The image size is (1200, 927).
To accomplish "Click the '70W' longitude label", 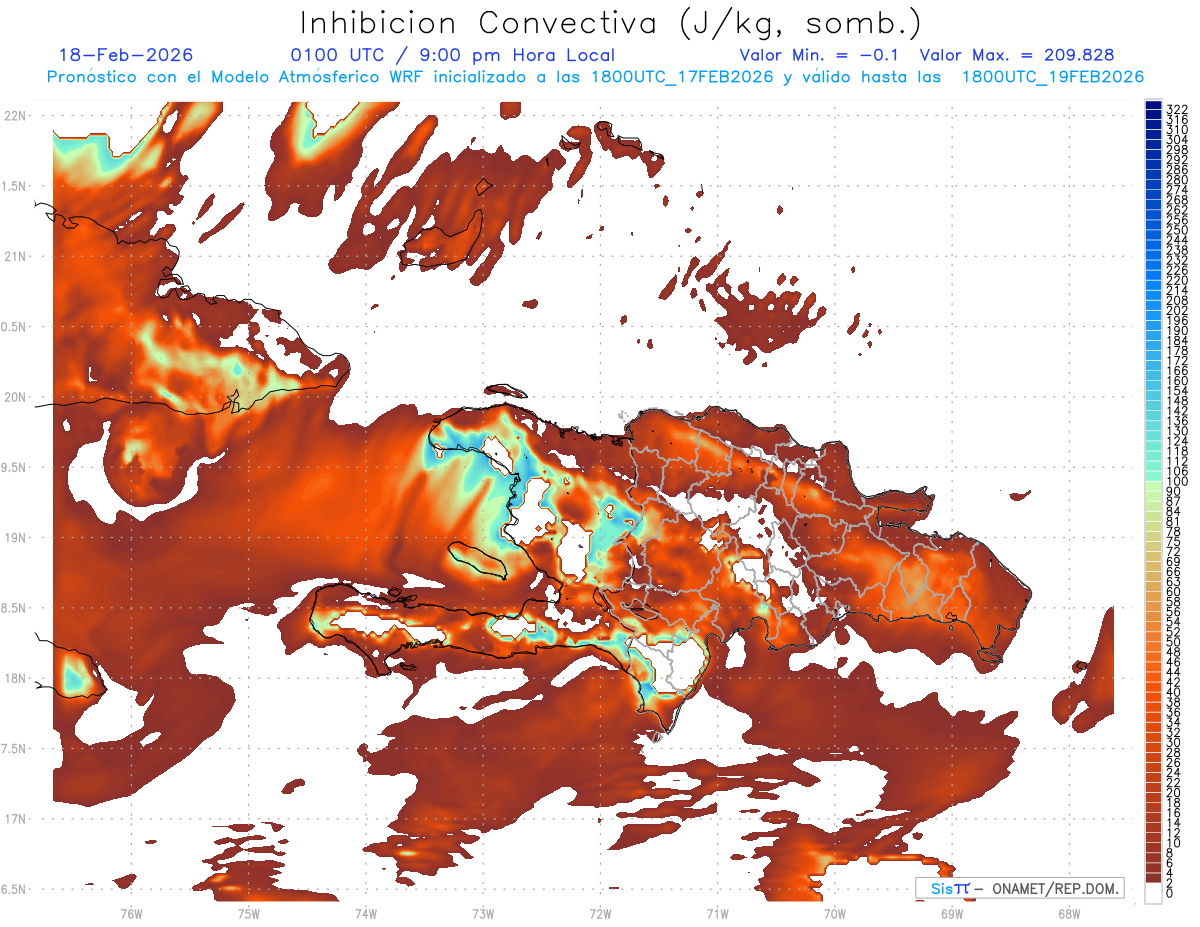I will coord(835,912).
